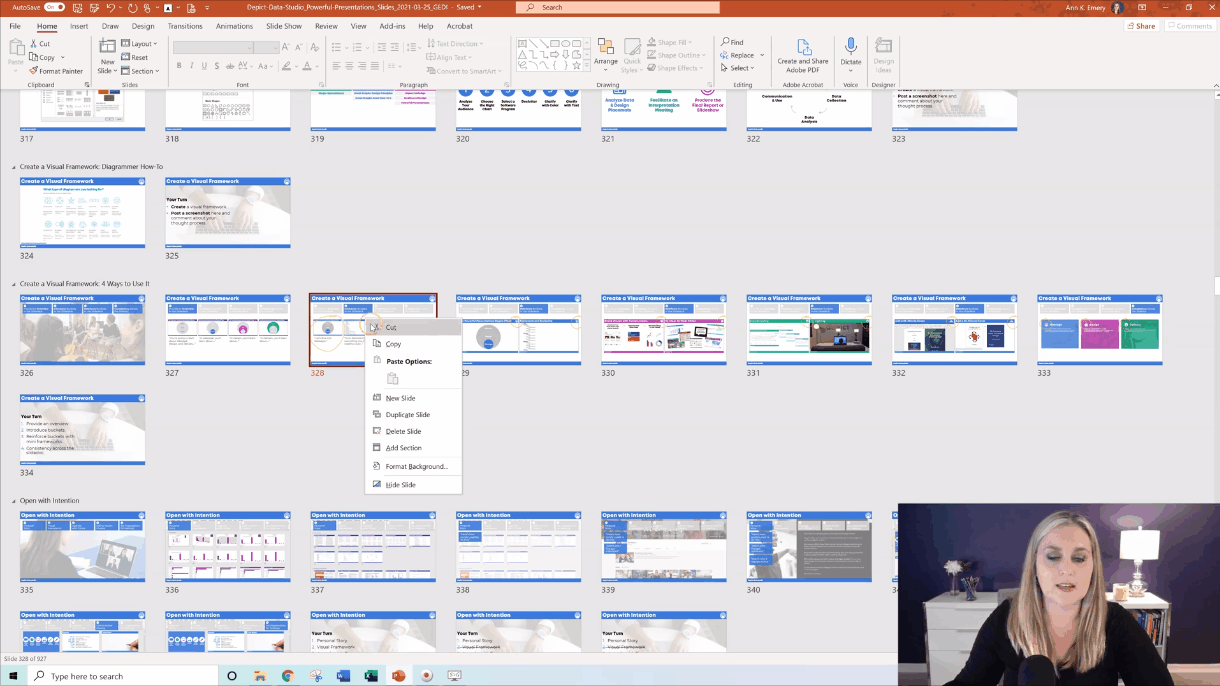Choose Format Background from context menu

point(417,467)
